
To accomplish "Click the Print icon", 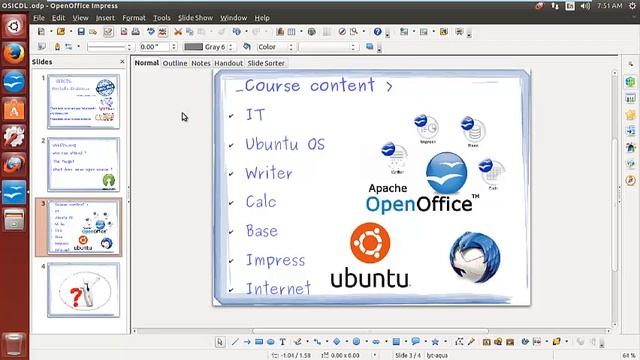I will 136,31.
